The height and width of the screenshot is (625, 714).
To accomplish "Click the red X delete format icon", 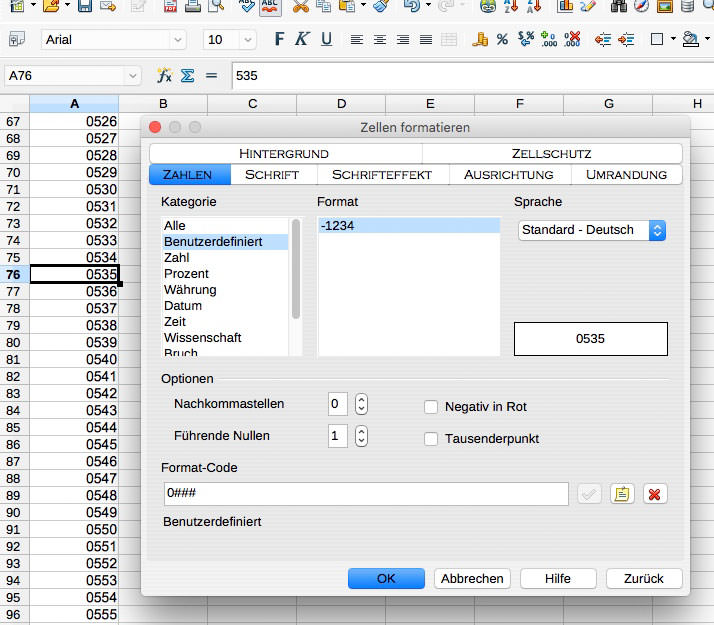I will [x=654, y=494].
